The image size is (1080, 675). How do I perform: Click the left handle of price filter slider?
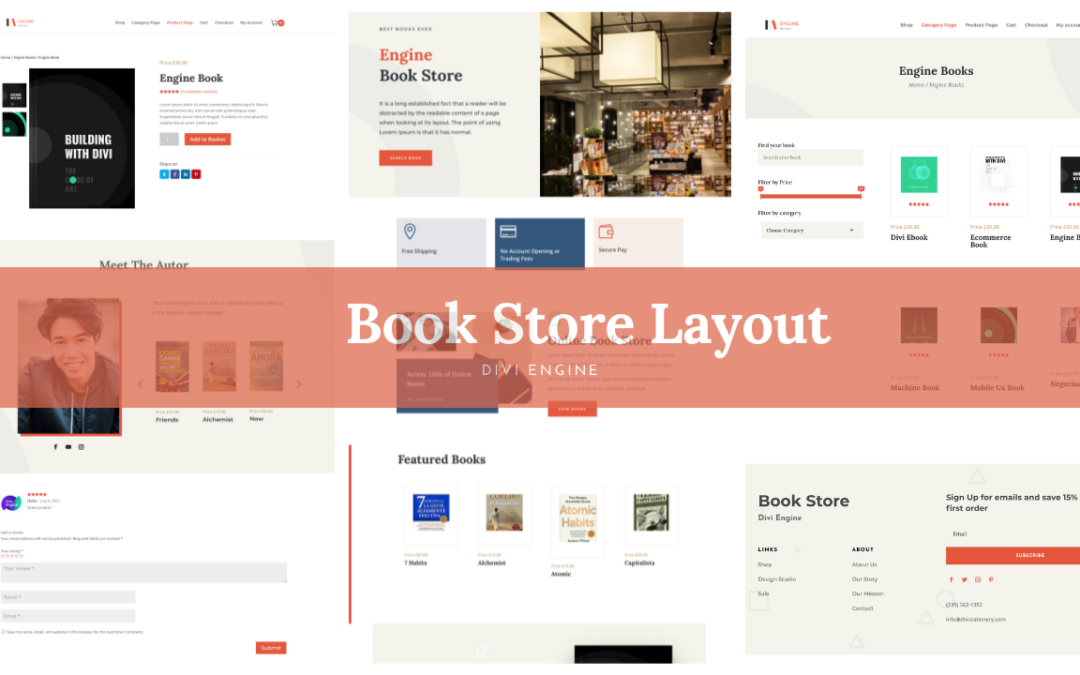tap(760, 189)
